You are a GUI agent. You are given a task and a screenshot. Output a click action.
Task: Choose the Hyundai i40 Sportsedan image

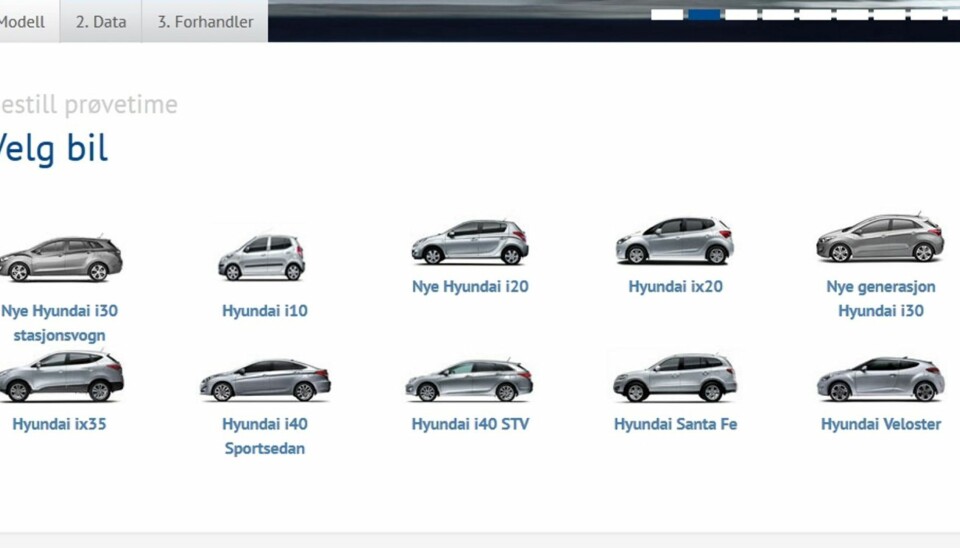pyautogui.click(x=265, y=380)
